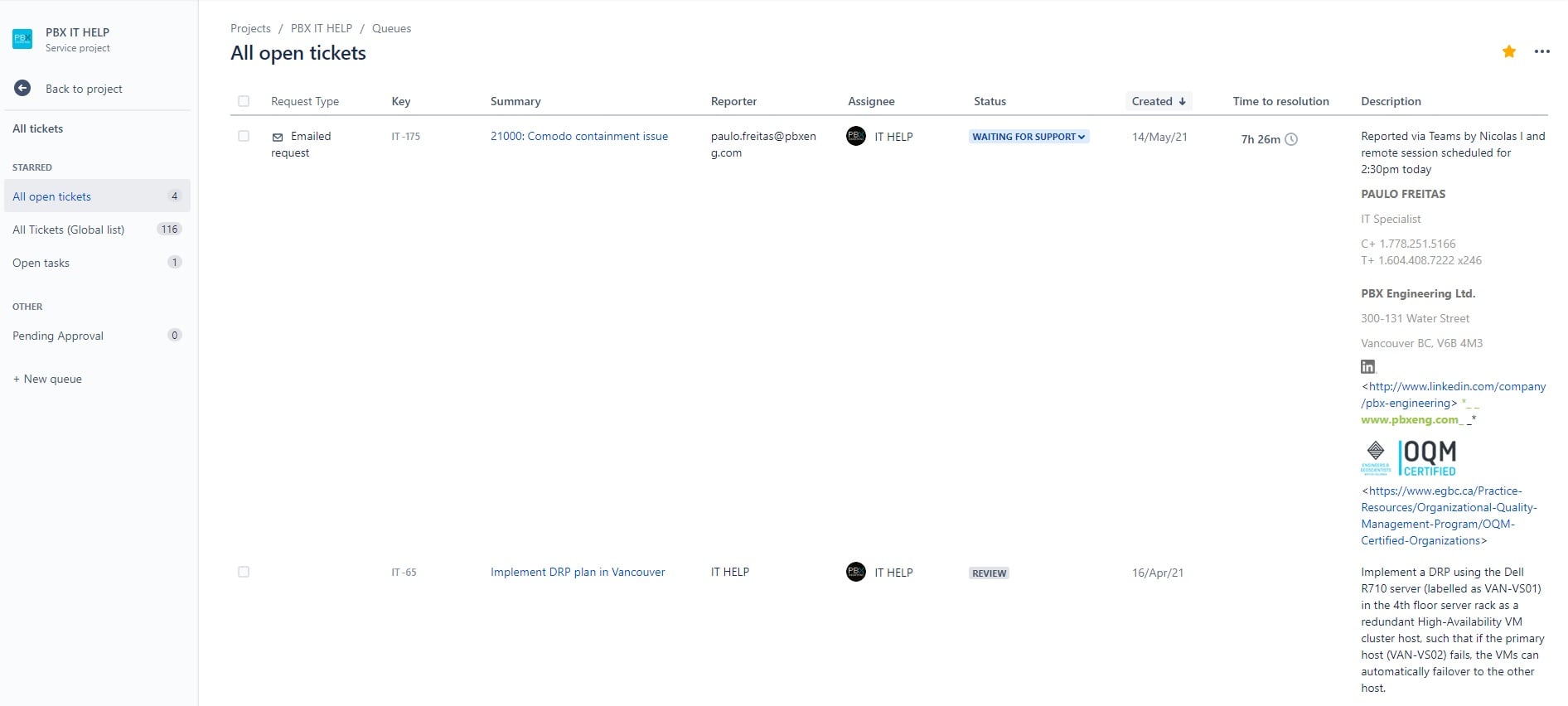Click the Assignee column header
1568x706 pixels.
click(x=871, y=101)
